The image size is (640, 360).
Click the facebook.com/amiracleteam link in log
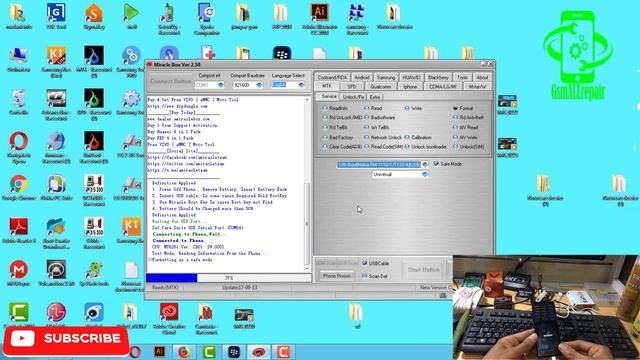pyautogui.click(x=187, y=157)
